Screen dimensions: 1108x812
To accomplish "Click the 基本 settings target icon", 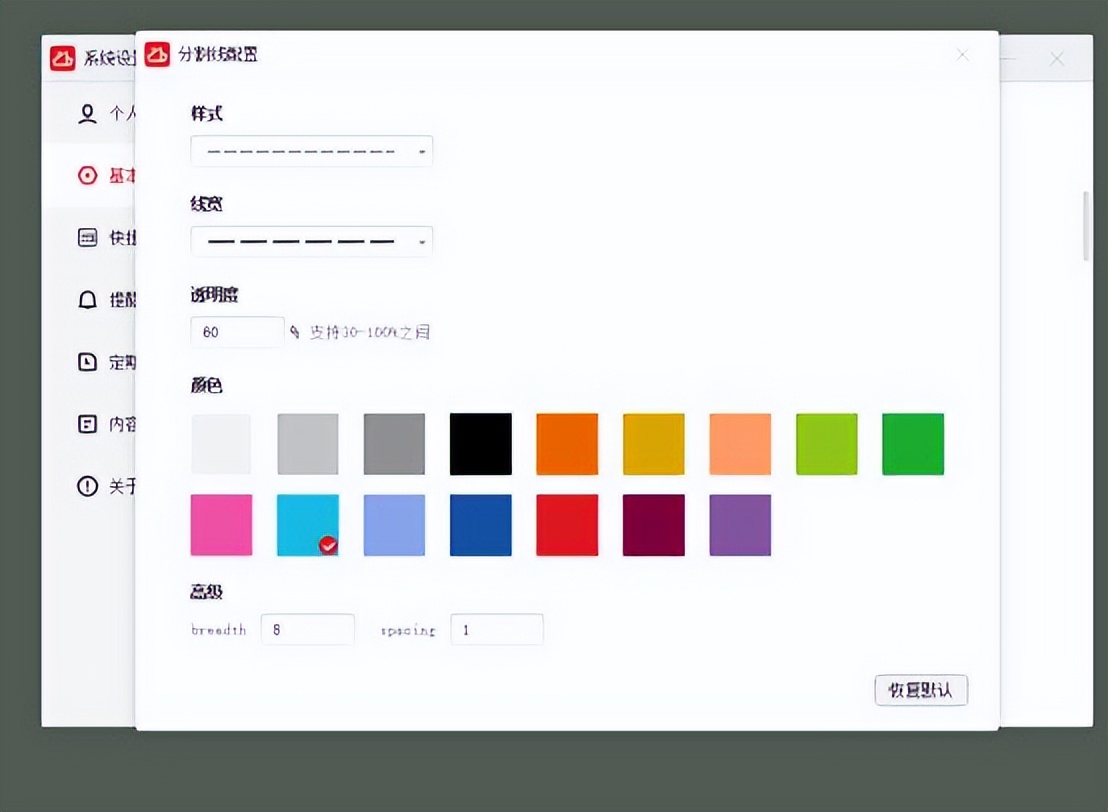I will pos(87,175).
